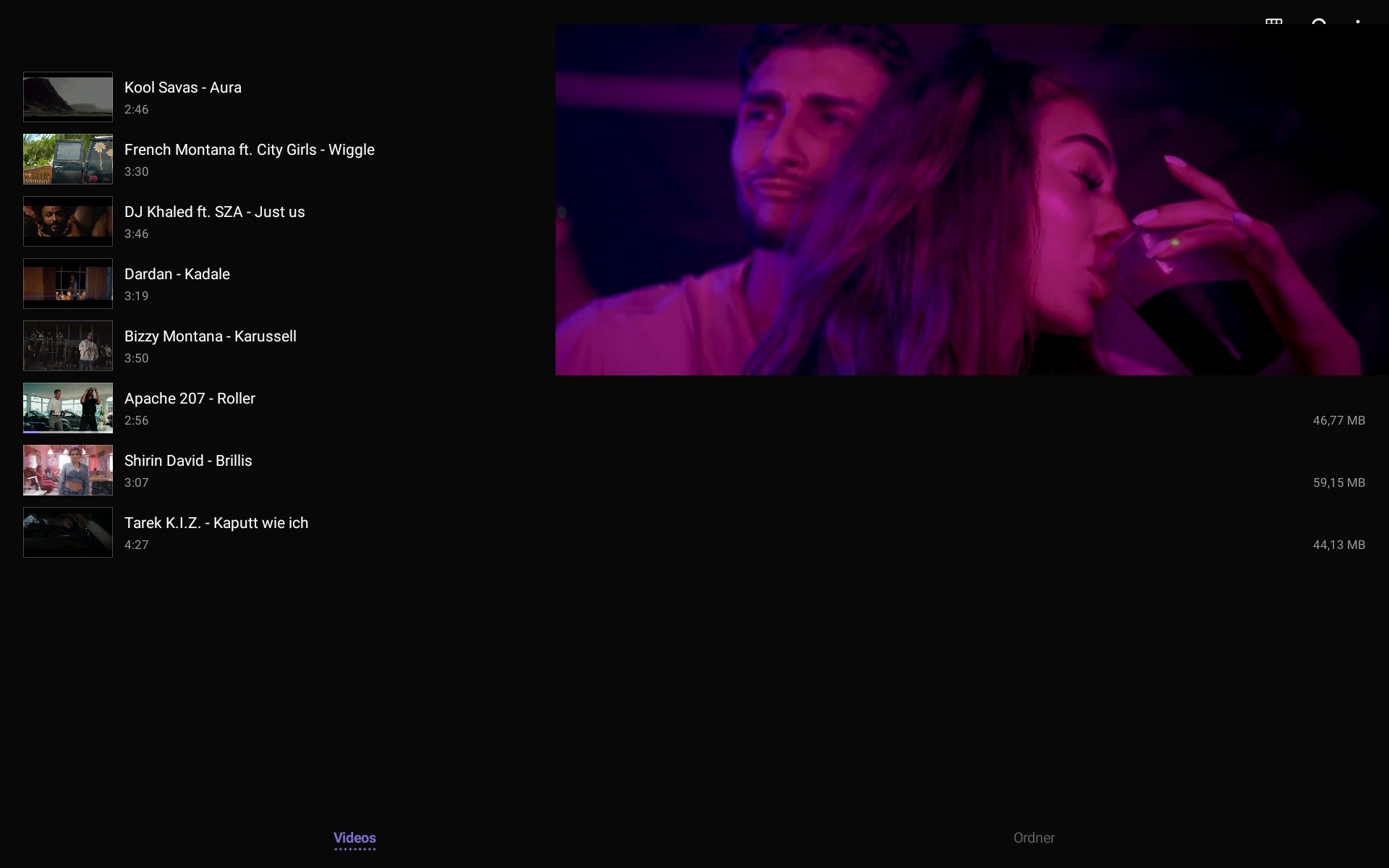Open the Kool Savas - Aura thumbnail
This screenshot has height=868, width=1389.
click(x=68, y=97)
